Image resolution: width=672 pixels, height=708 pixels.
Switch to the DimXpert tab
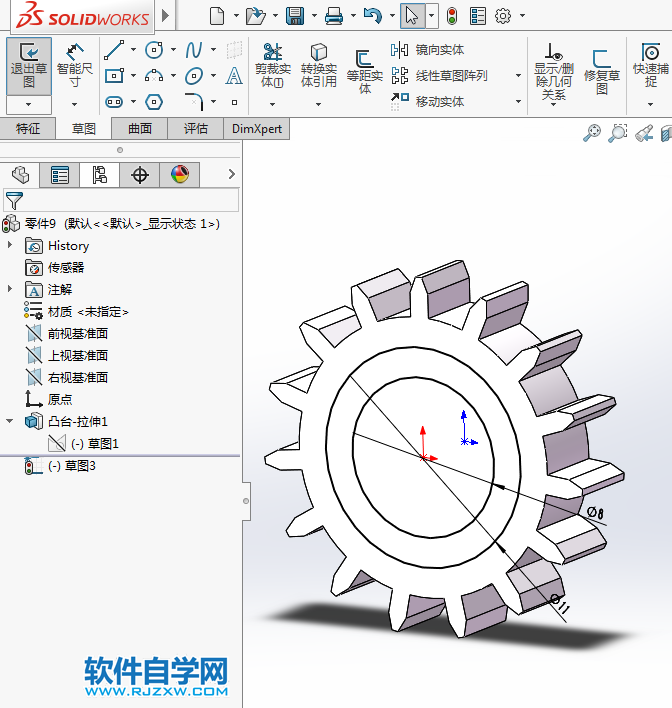pos(257,129)
